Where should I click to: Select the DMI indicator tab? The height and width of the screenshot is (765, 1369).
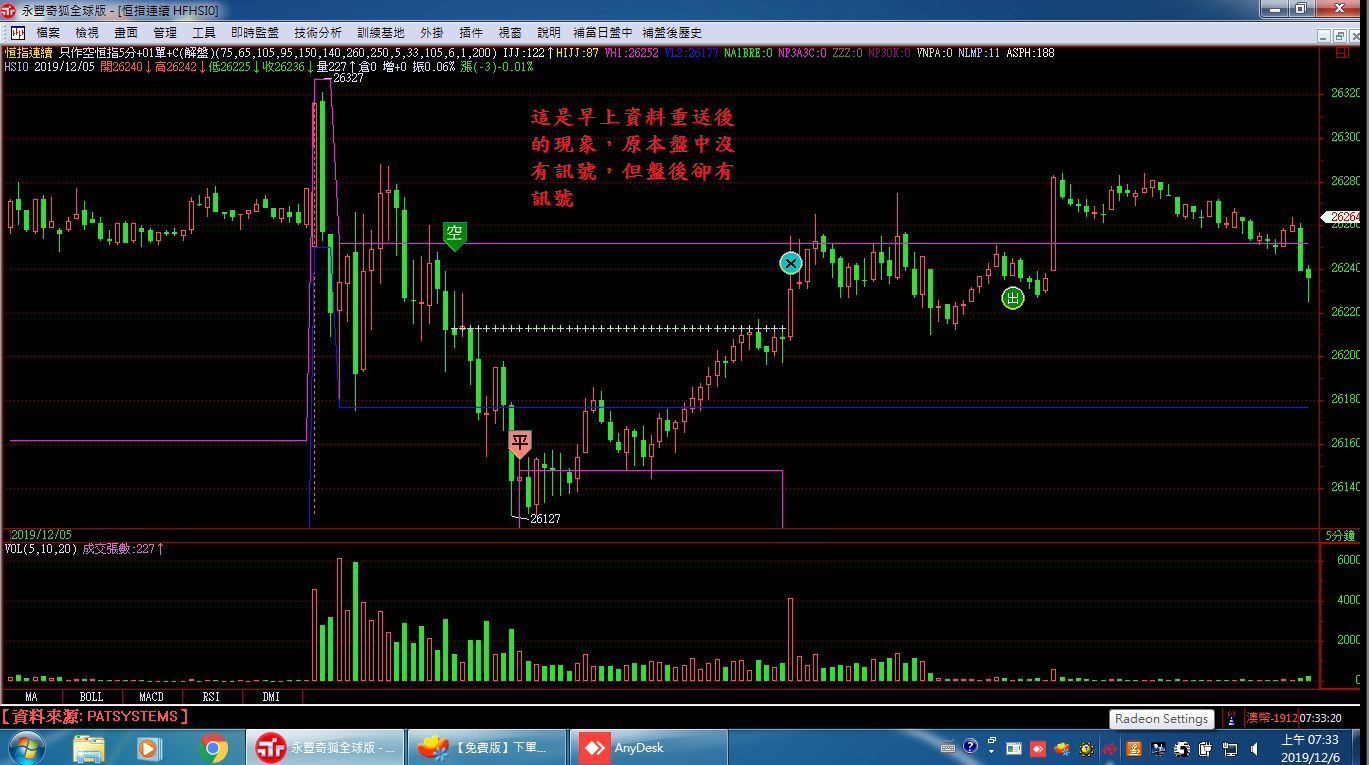pyautogui.click(x=271, y=696)
